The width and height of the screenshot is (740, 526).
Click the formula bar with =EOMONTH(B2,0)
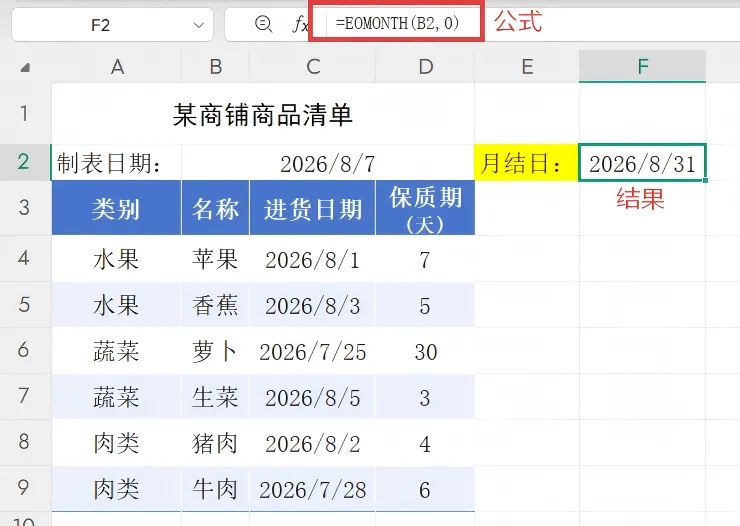396,23
